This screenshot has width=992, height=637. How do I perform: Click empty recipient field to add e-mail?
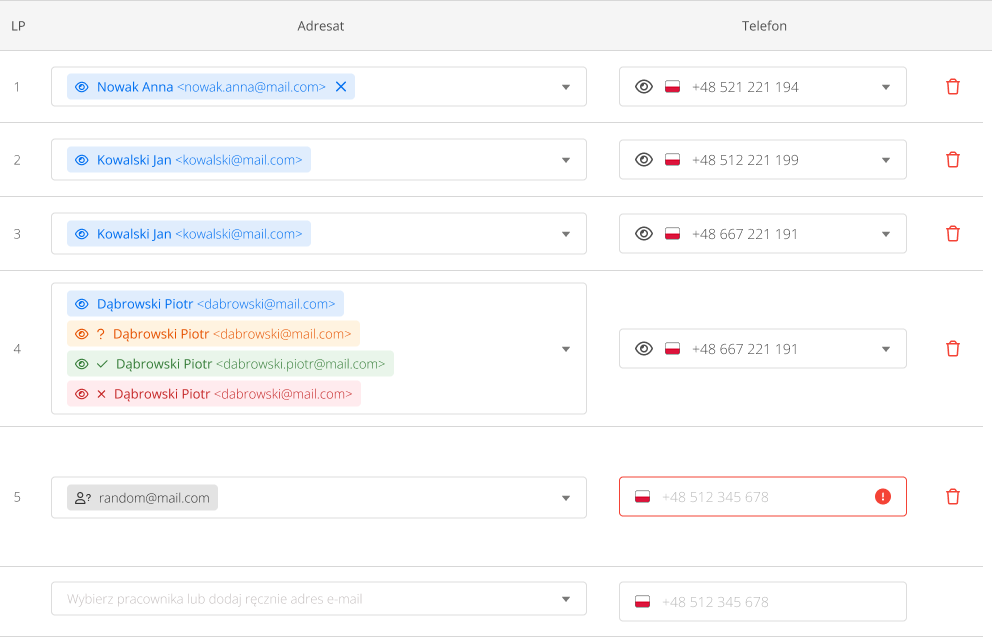[x=300, y=599]
